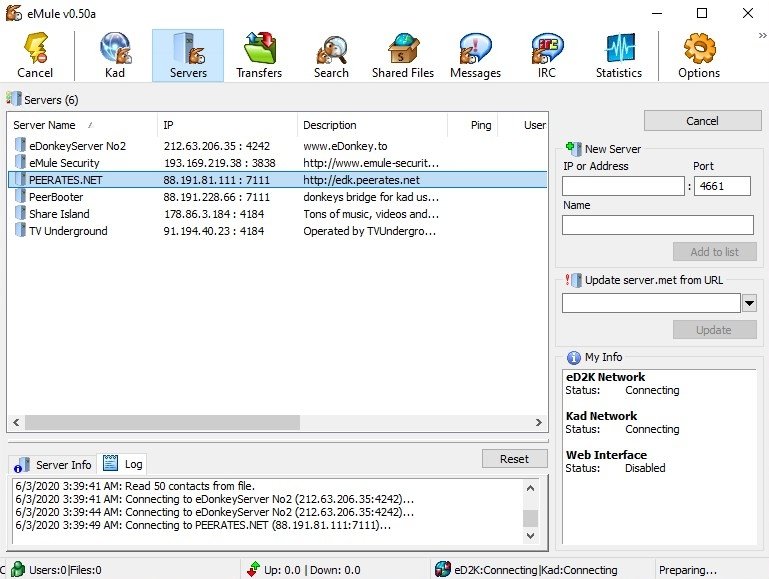Image resolution: width=769 pixels, height=579 pixels.
Task: Click the PEERATES.NET server icon
Action: [x=20, y=179]
